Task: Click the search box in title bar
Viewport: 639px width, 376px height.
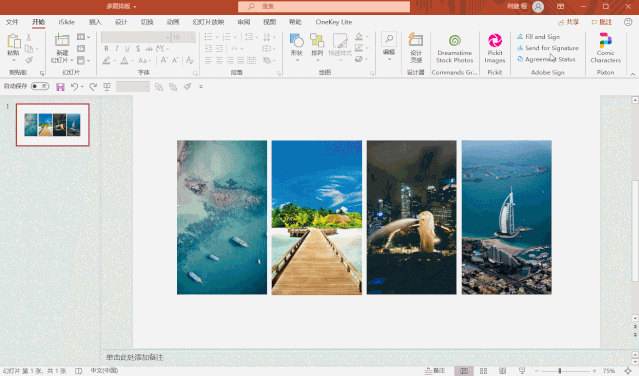Action: click(x=324, y=7)
